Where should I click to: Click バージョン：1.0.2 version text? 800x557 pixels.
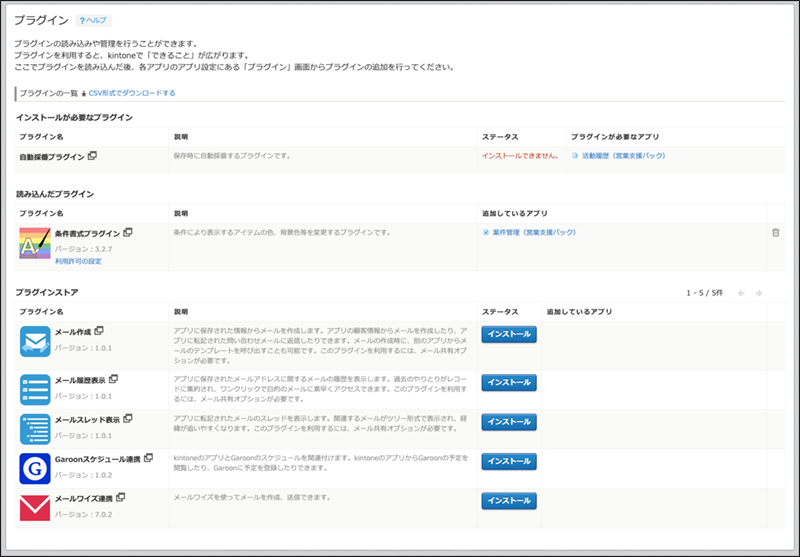tap(84, 475)
